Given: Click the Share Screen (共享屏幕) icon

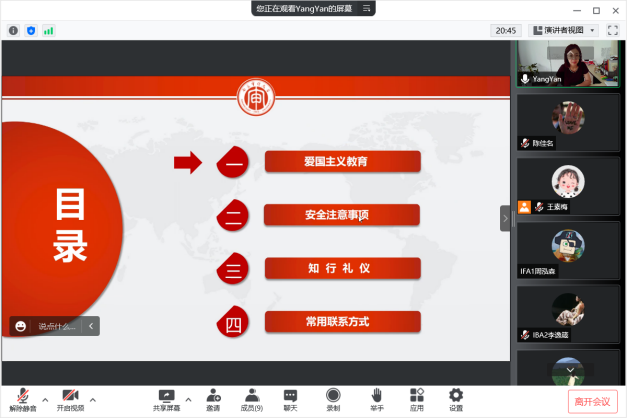Looking at the screenshot, I should (167, 397).
